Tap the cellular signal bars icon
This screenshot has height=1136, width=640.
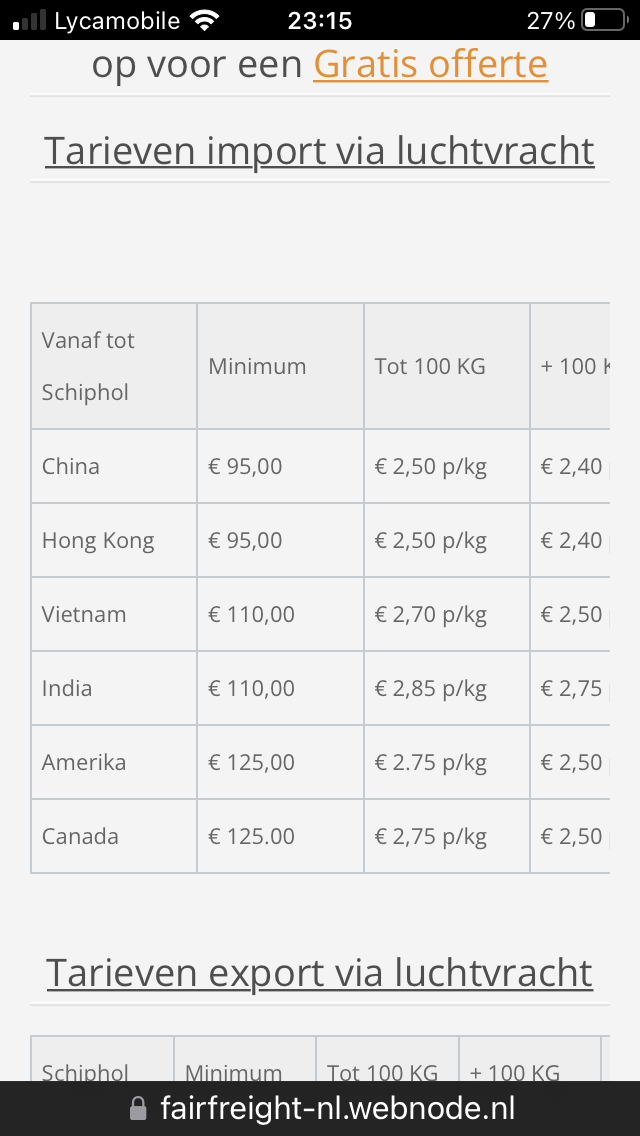pyautogui.click(x=30, y=20)
